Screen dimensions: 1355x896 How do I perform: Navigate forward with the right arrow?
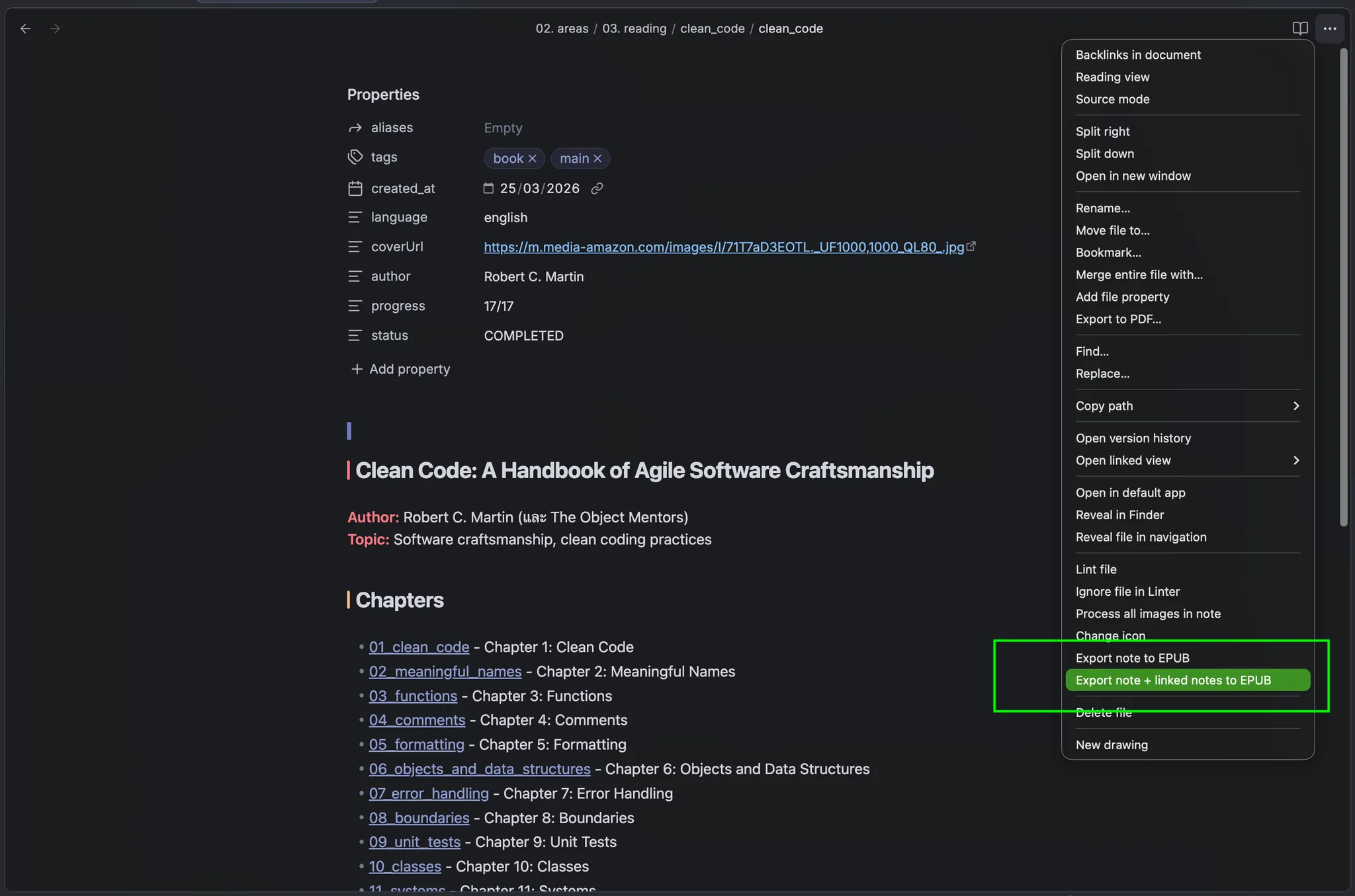(x=55, y=28)
